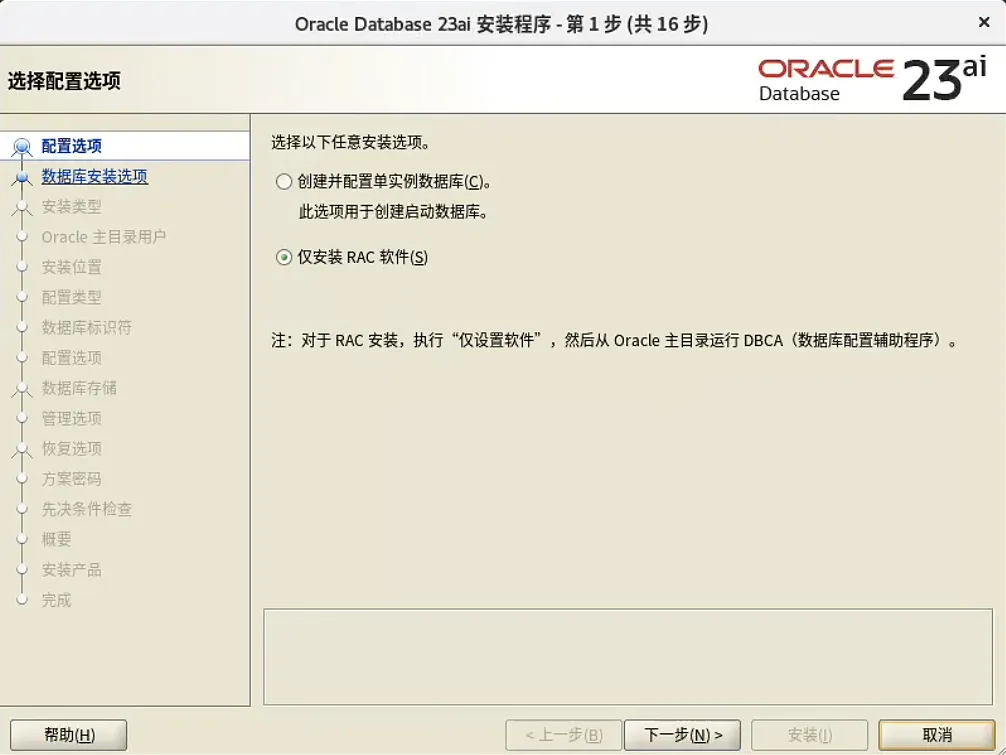Click the step icon next to 数据库安装选项

(x=22, y=176)
